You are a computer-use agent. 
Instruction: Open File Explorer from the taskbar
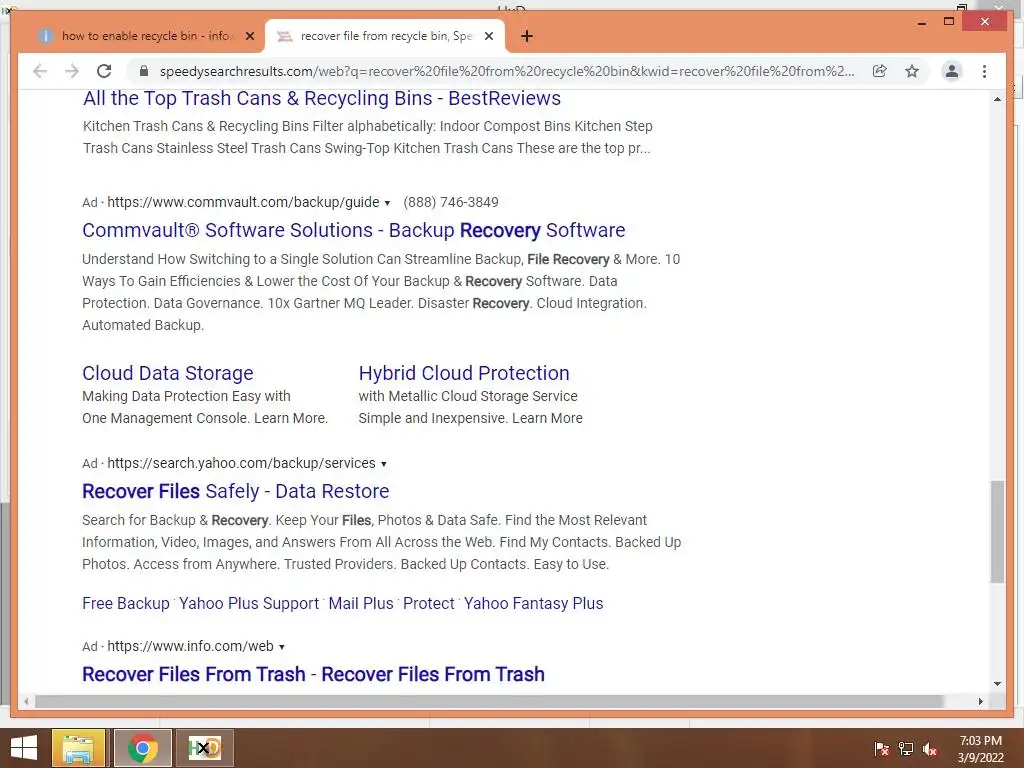tap(78, 748)
